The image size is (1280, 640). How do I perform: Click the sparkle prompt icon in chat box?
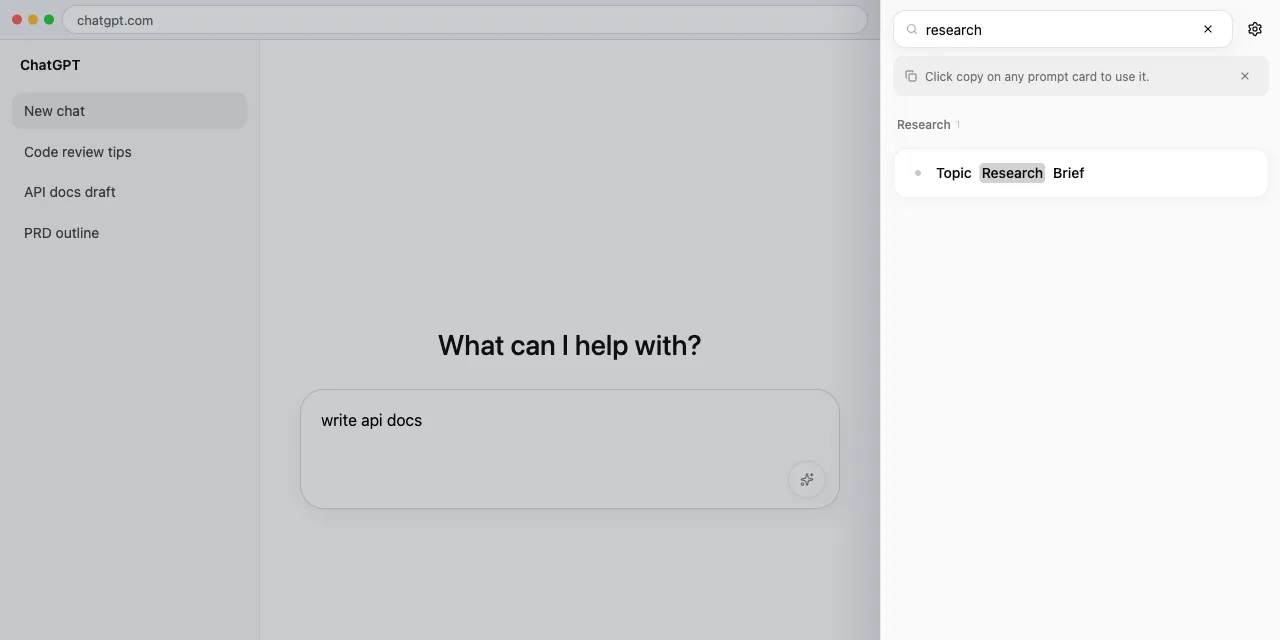807,479
